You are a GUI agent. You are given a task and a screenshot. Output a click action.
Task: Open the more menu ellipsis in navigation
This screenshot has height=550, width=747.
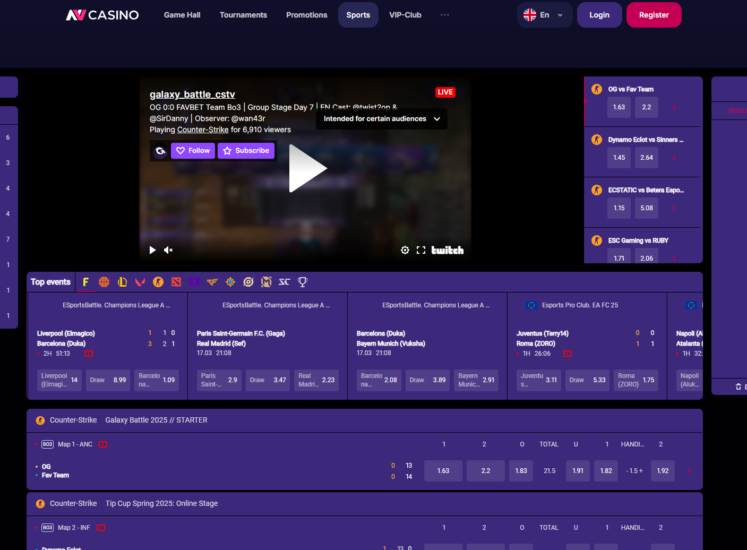coord(445,15)
